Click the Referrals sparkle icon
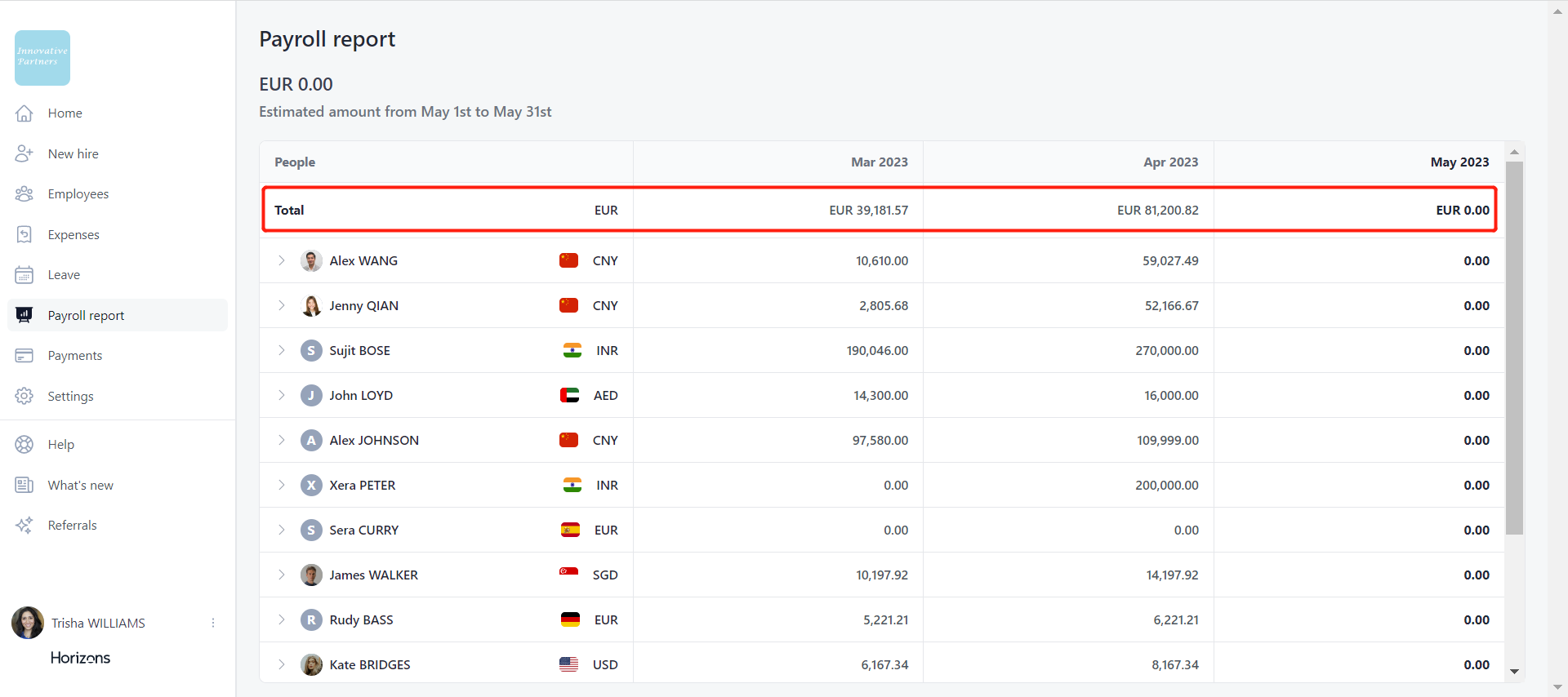The width and height of the screenshot is (1568, 697). (24, 526)
